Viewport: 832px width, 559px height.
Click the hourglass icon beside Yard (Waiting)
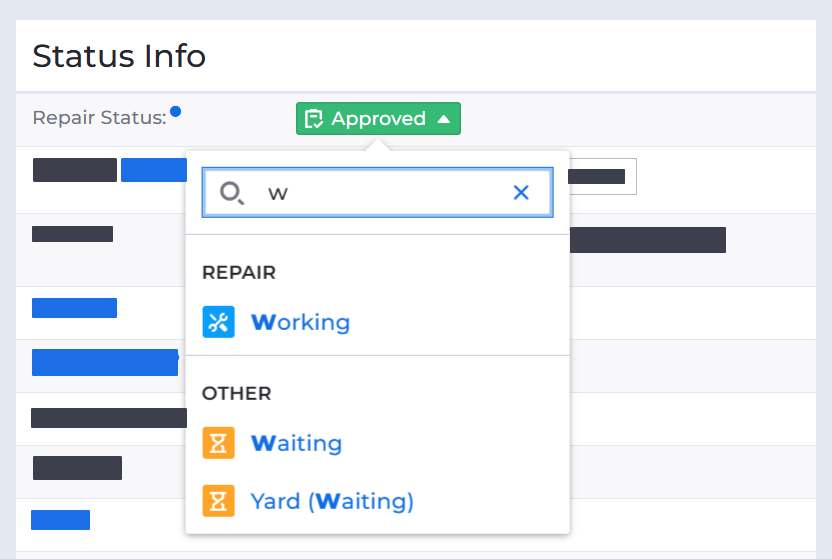(x=218, y=500)
